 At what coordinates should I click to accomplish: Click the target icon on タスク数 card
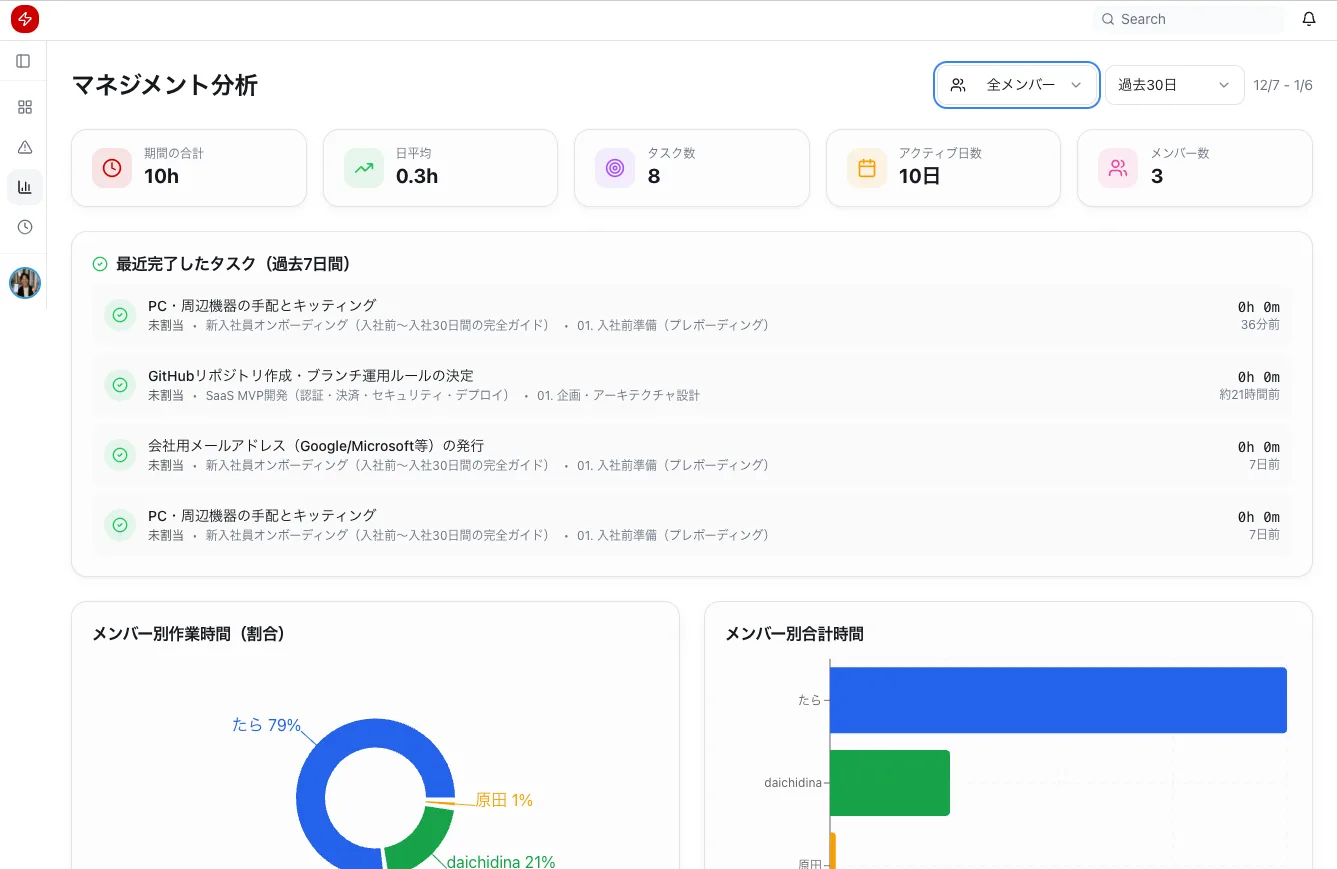coord(615,168)
